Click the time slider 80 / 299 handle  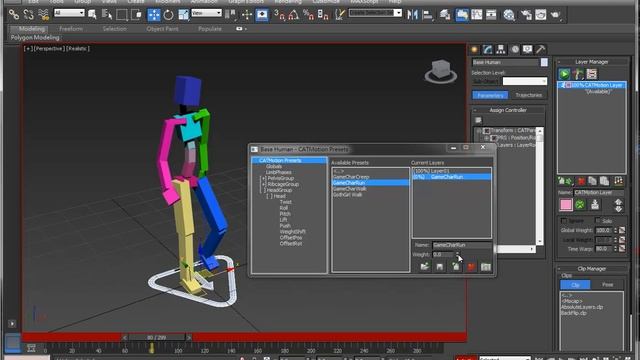[156, 338]
